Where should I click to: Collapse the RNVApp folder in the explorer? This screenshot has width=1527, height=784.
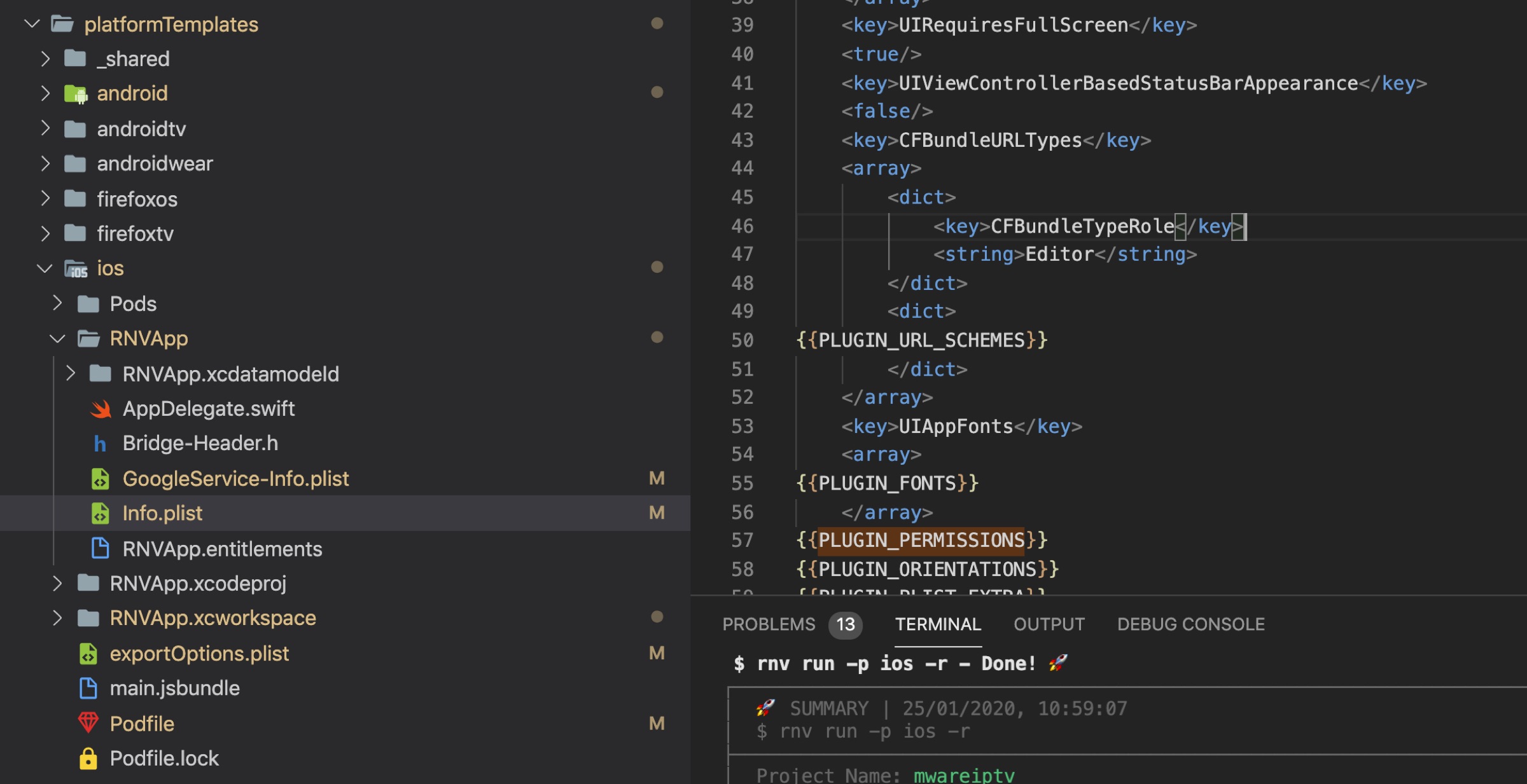[56, 338]
